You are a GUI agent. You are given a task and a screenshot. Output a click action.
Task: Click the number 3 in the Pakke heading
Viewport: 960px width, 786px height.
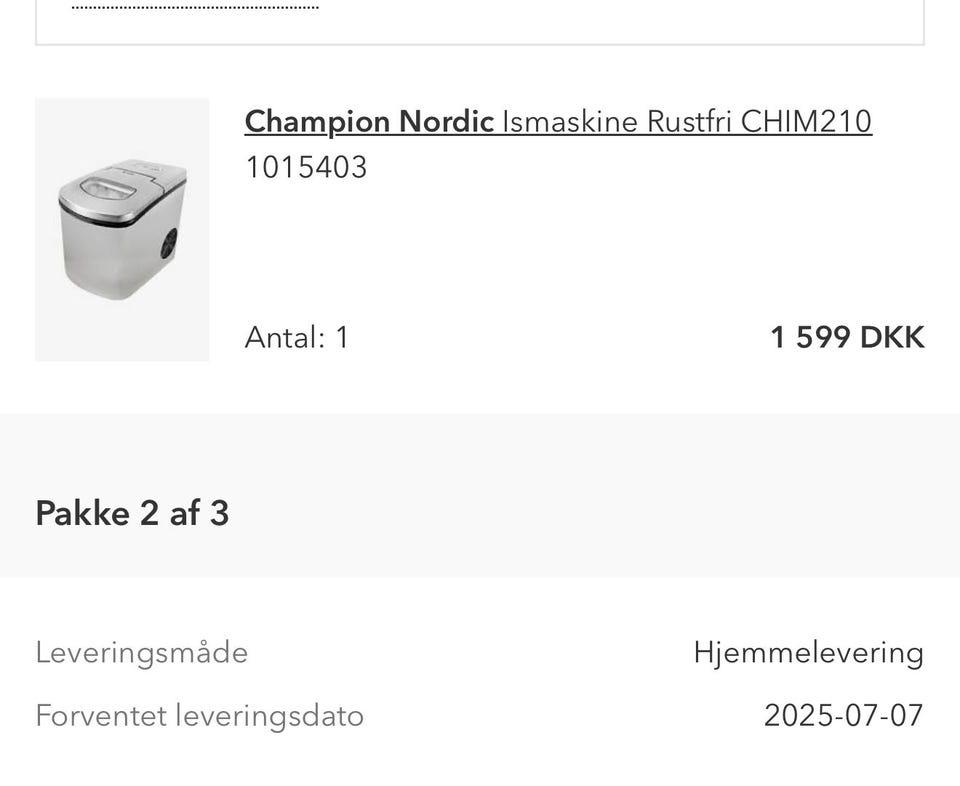(x=219, y=513)
